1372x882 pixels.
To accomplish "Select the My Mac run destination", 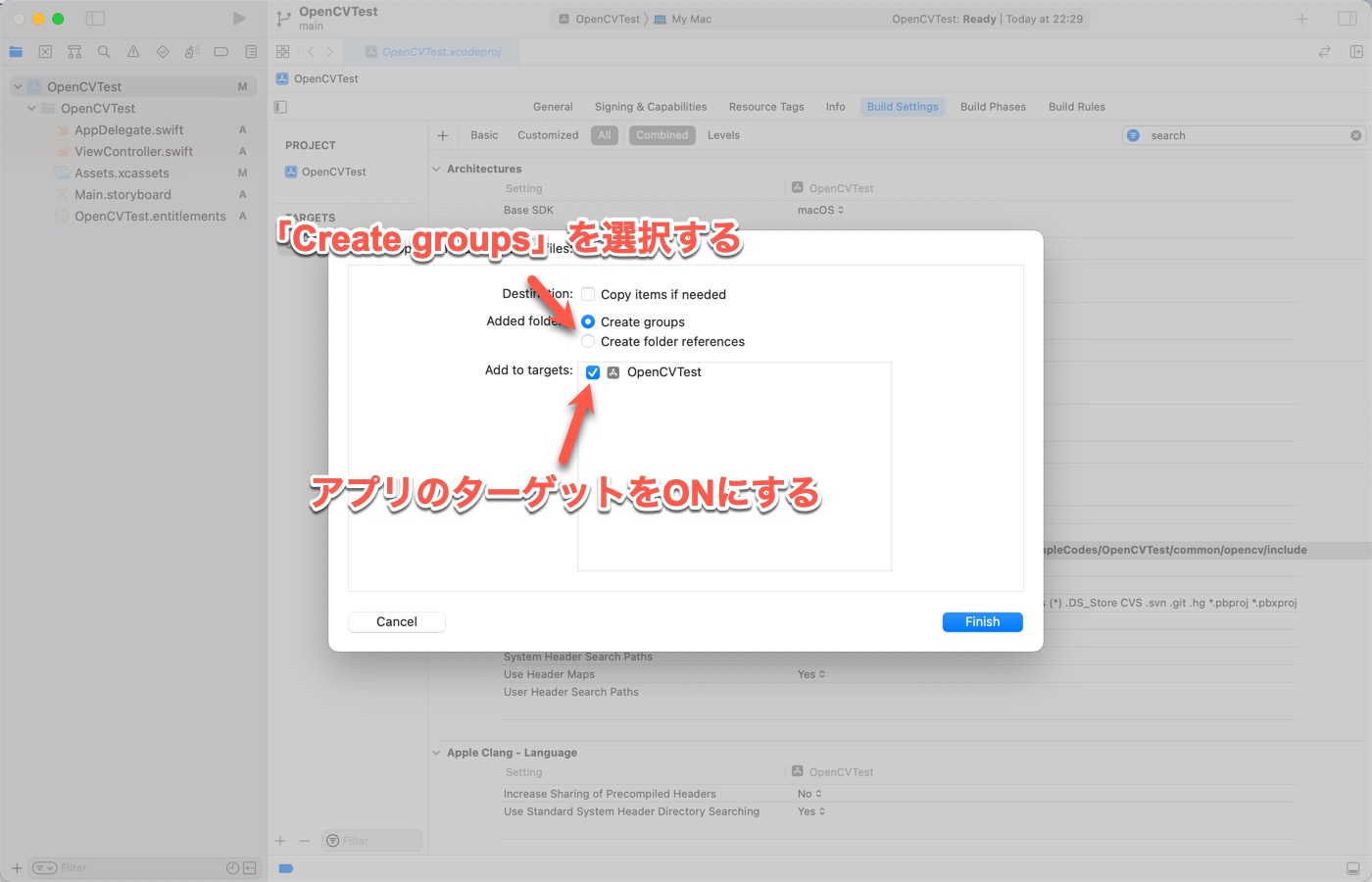I will tap(683, 19).
